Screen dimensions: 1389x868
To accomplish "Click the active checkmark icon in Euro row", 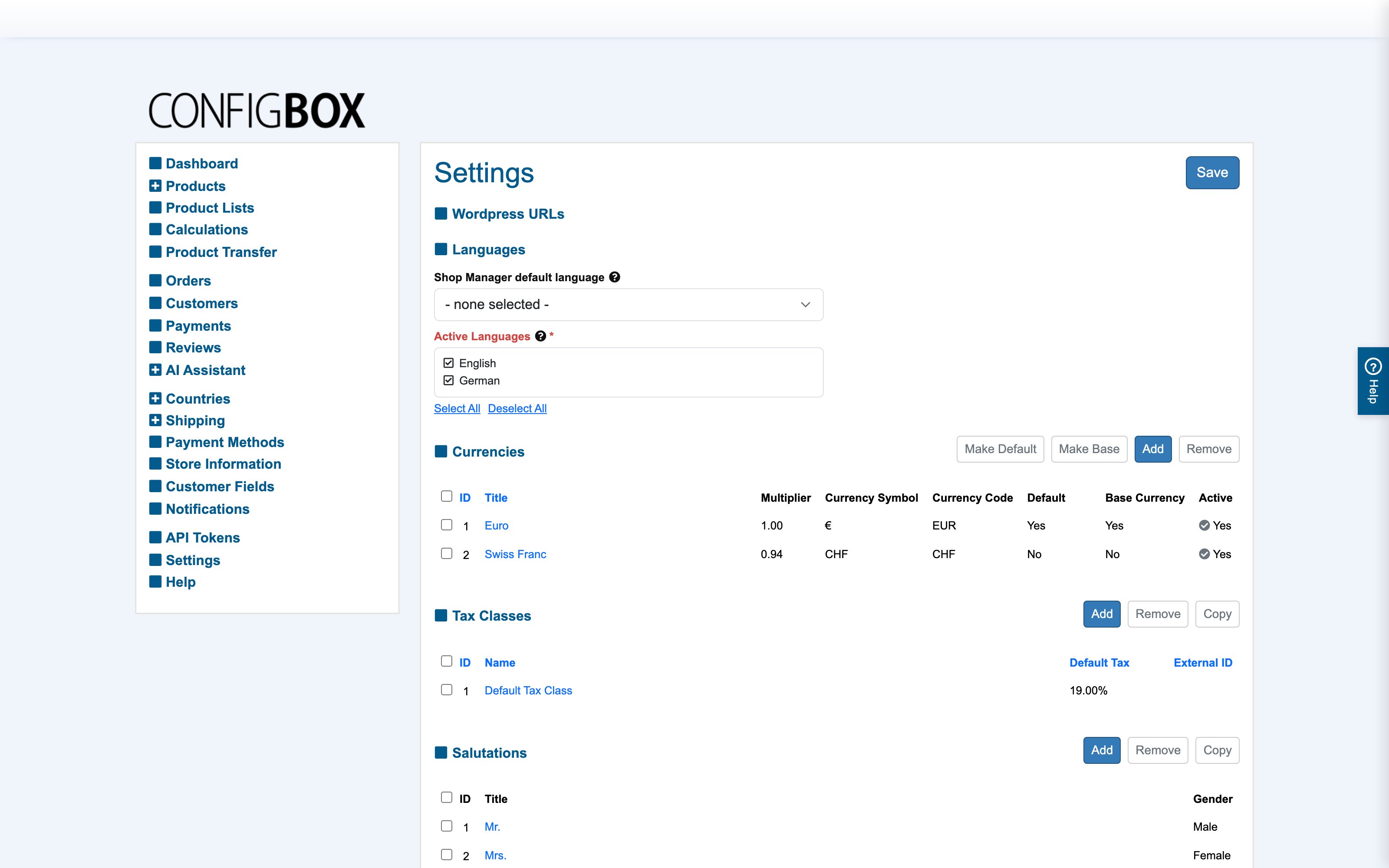I will [x=1204, y=525].
